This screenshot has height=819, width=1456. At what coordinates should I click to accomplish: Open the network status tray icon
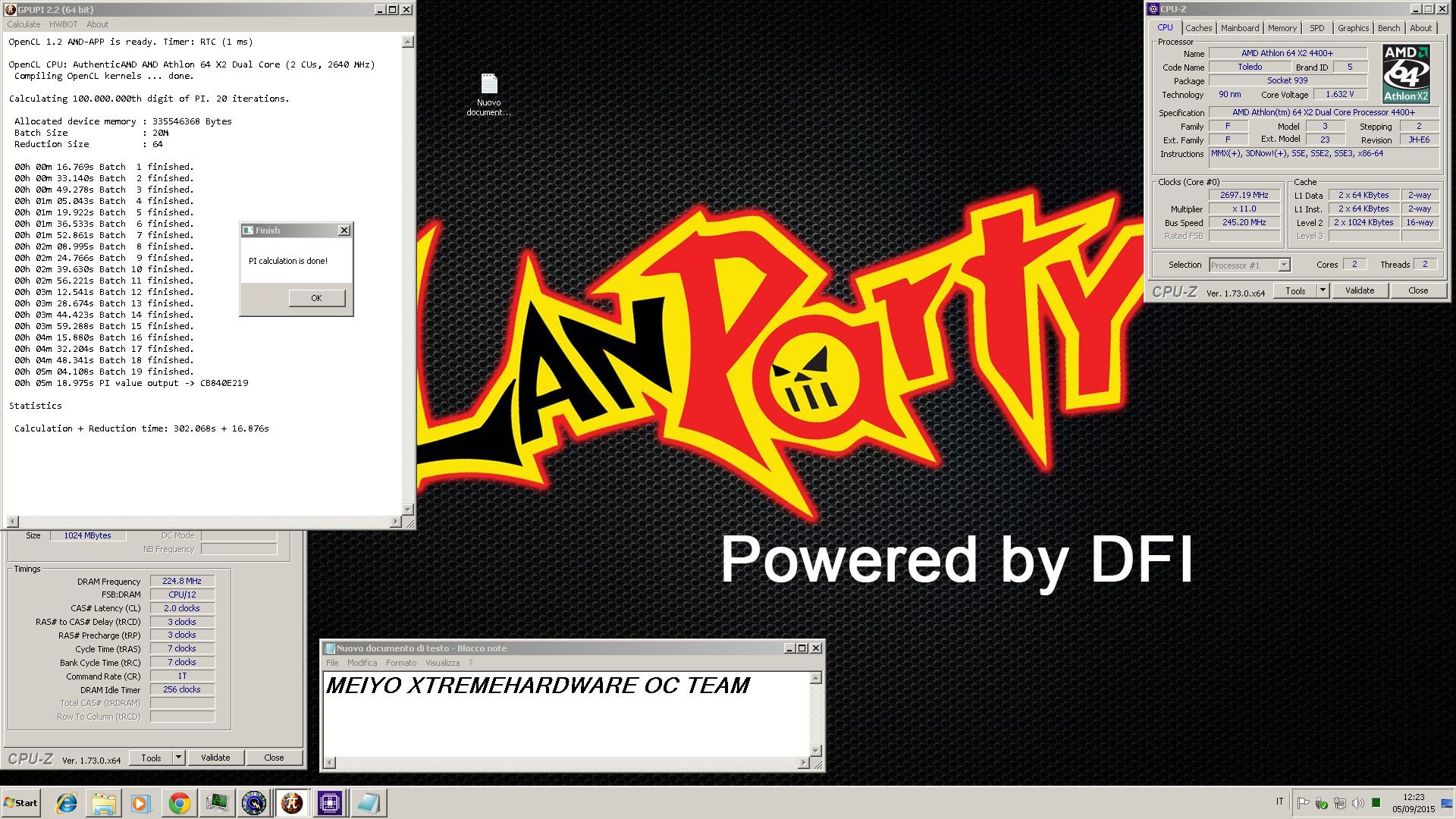(1340, 803)
